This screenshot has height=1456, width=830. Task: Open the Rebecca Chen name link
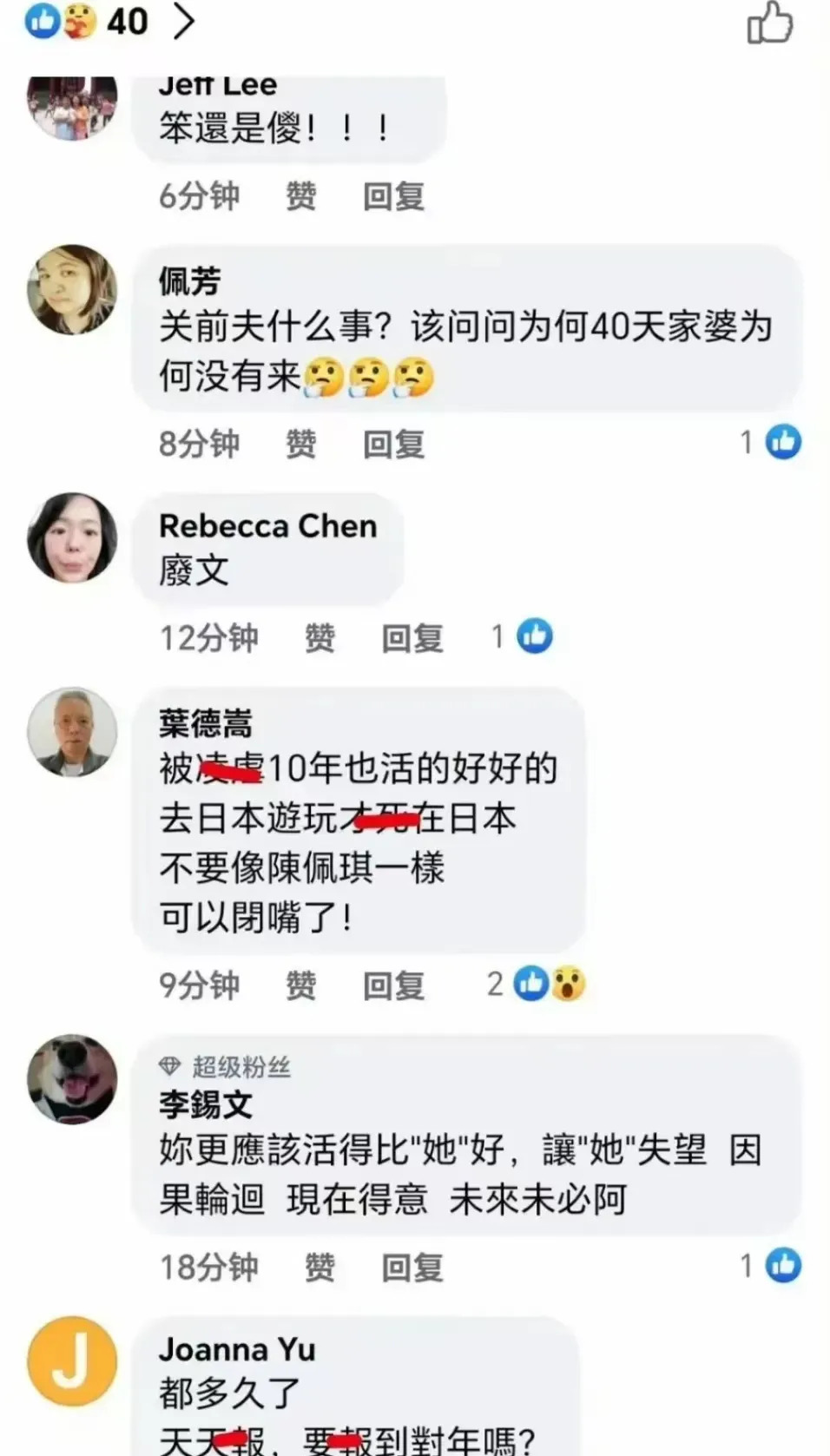click(267, 526)
